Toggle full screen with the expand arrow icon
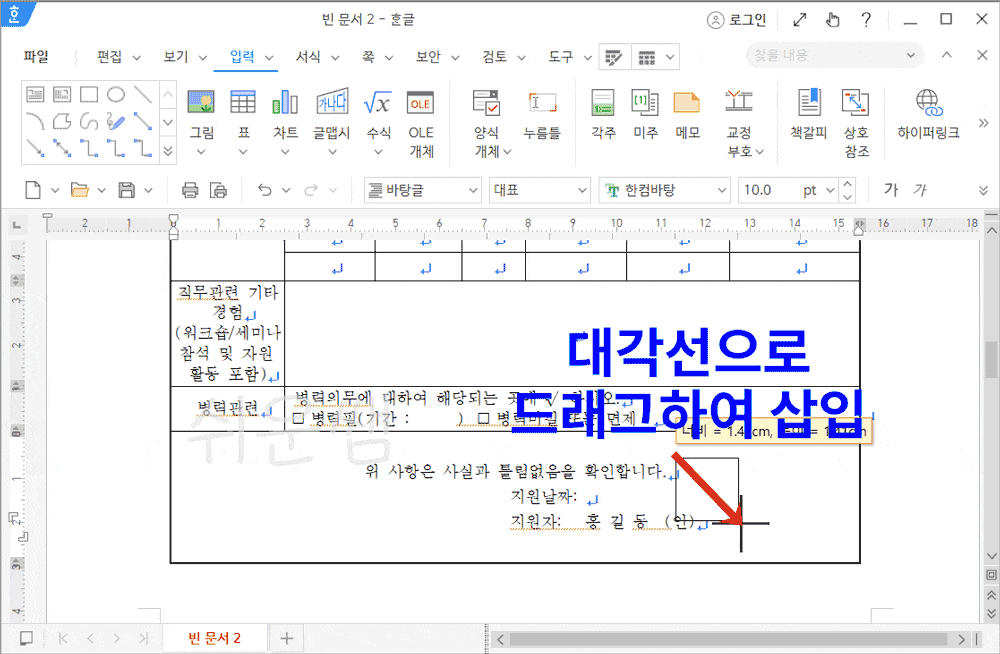Image resolution: width=1000 pixels, height=654 pixels. coord(800,18)
